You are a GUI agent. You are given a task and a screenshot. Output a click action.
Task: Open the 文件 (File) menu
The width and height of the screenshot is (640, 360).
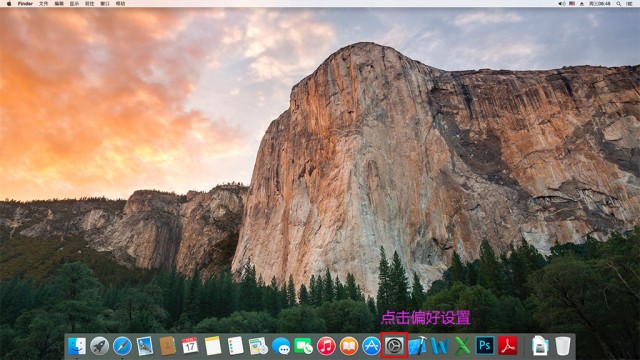(43, 3)
